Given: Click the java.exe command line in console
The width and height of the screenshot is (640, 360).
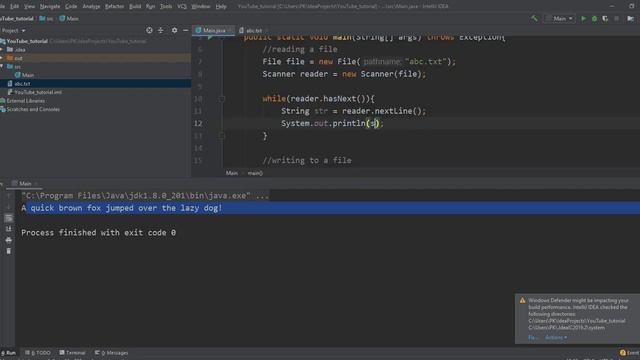Looking at the screenshot, I should [145, 196].
